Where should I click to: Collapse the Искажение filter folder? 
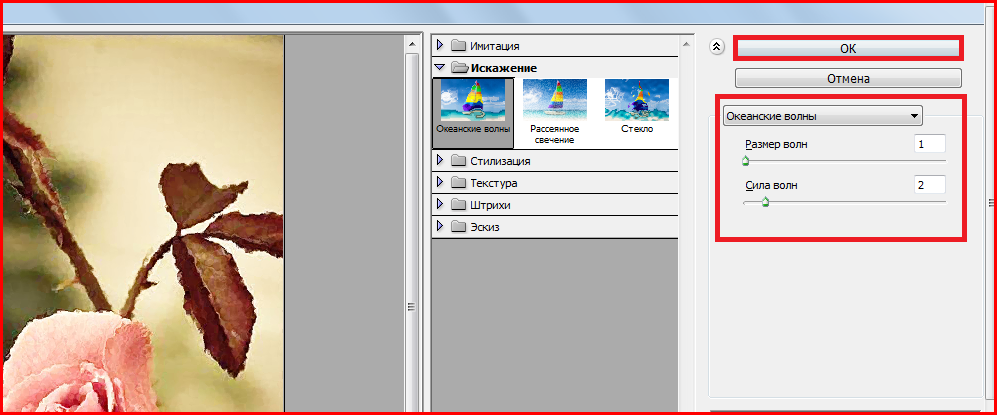pos(439,67)
